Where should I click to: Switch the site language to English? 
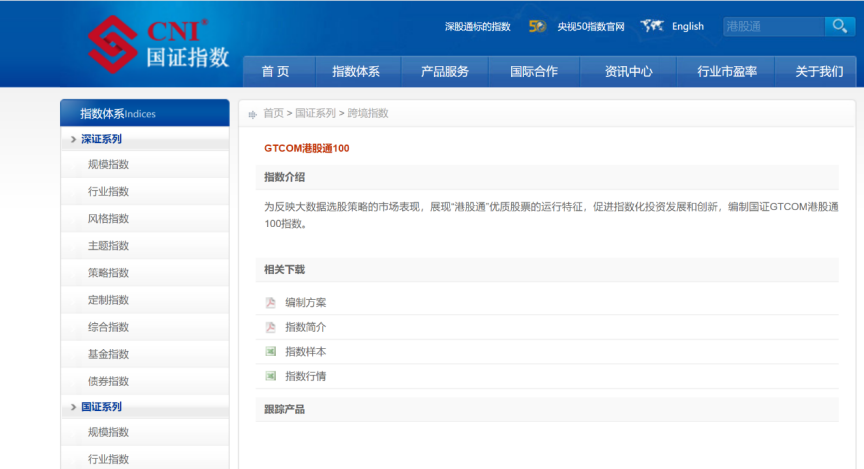tap(688, 26)
